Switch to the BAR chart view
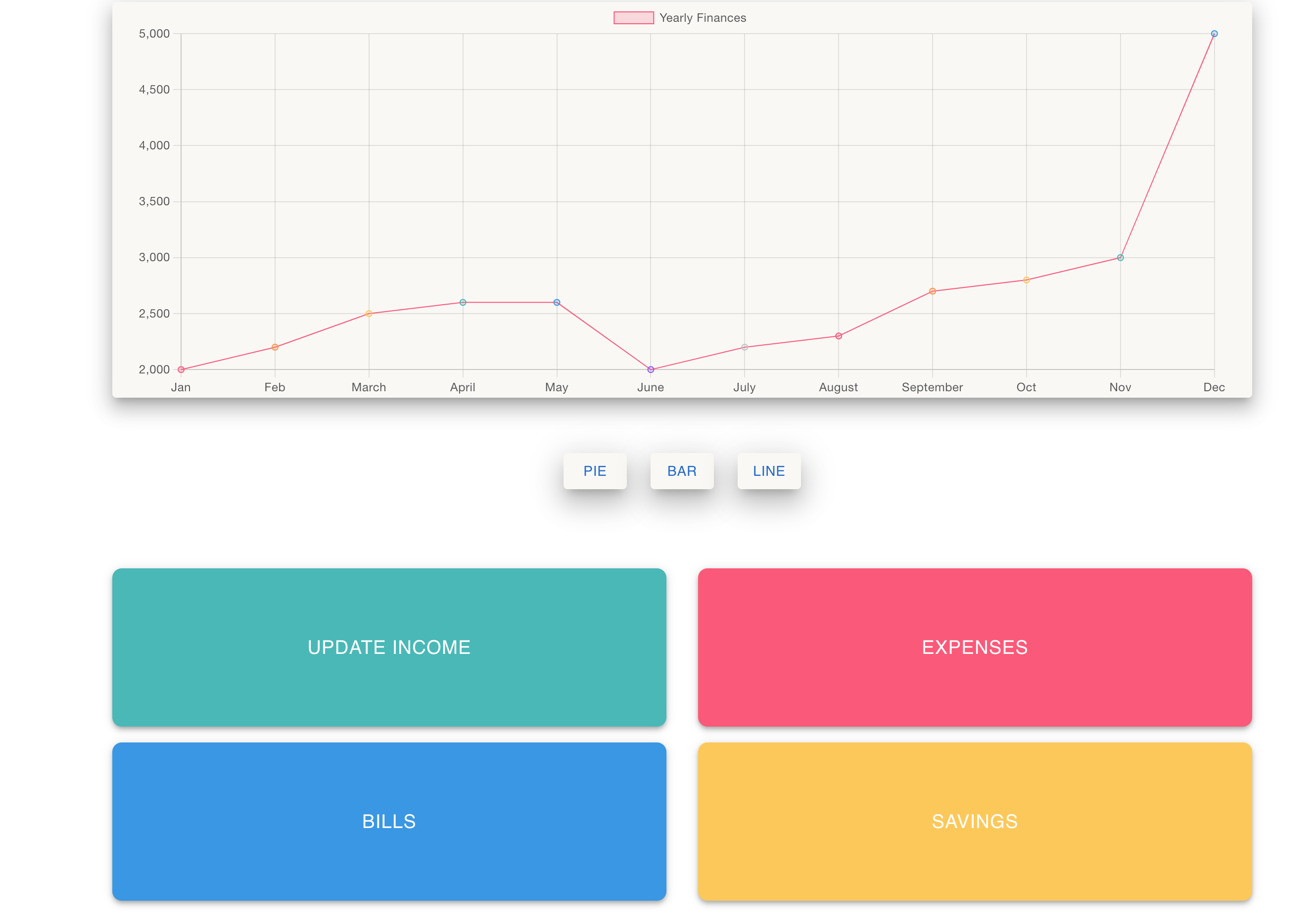Viewport: 1316px width, 921px height. 682,471
